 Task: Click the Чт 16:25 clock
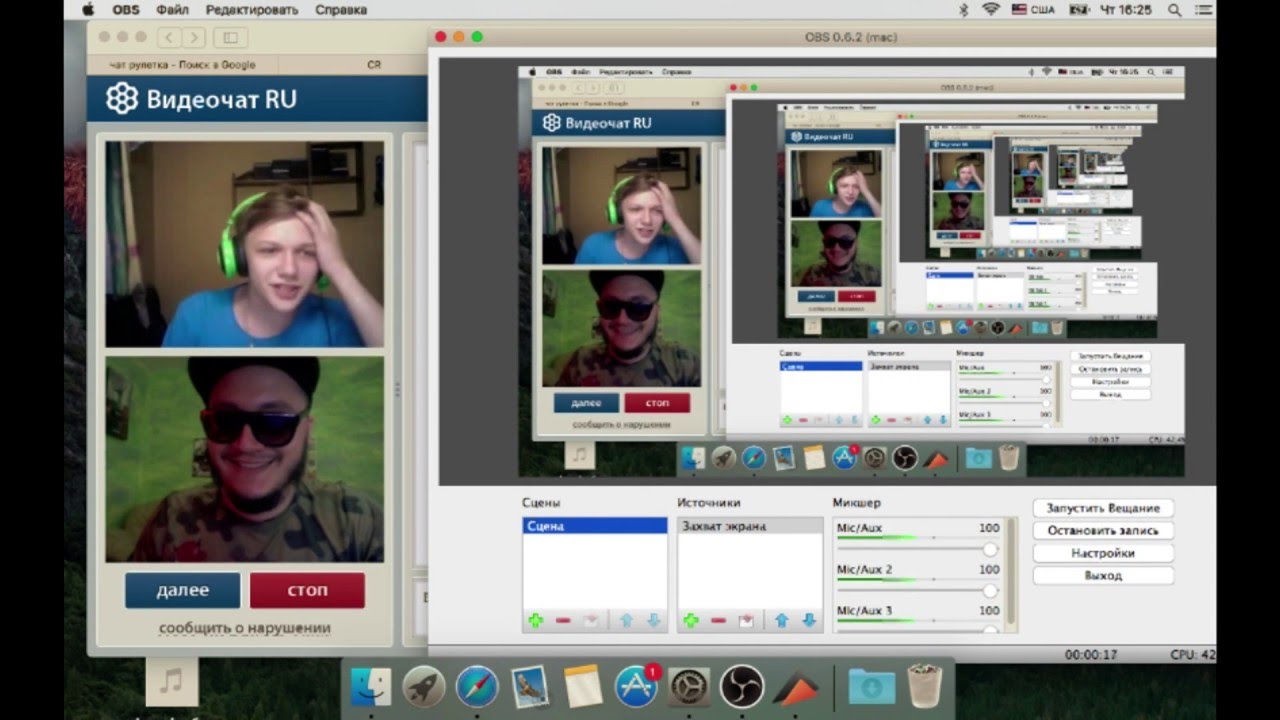point(1126,9)
